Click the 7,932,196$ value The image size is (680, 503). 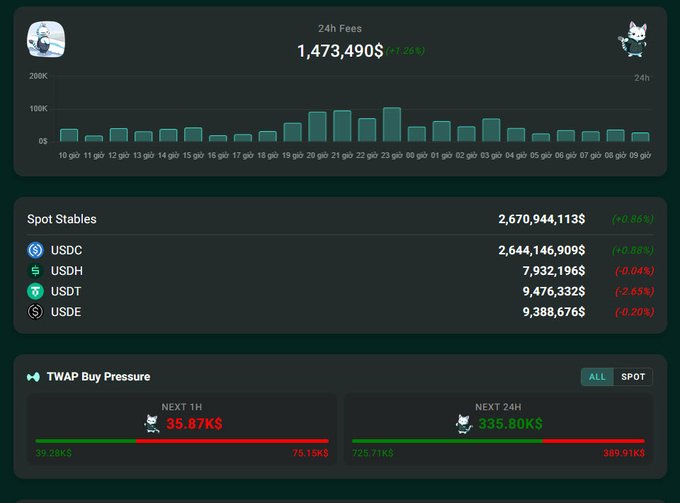pyautogui.click(x=554, y=271)
